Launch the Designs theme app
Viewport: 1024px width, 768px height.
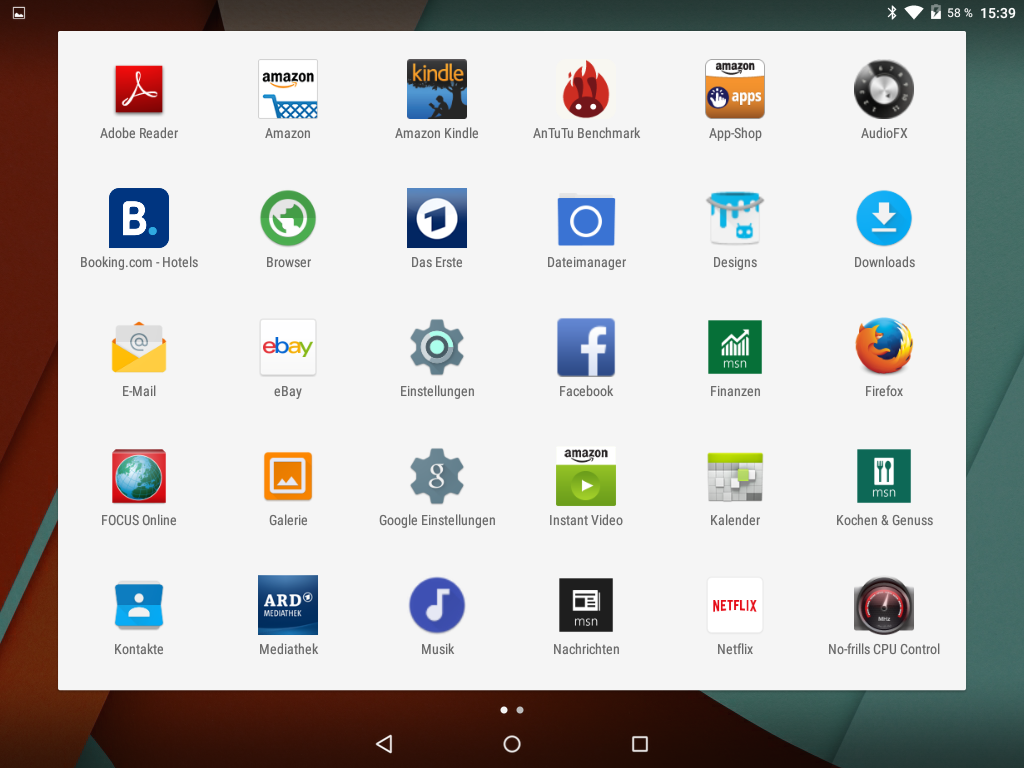[735, 218]
